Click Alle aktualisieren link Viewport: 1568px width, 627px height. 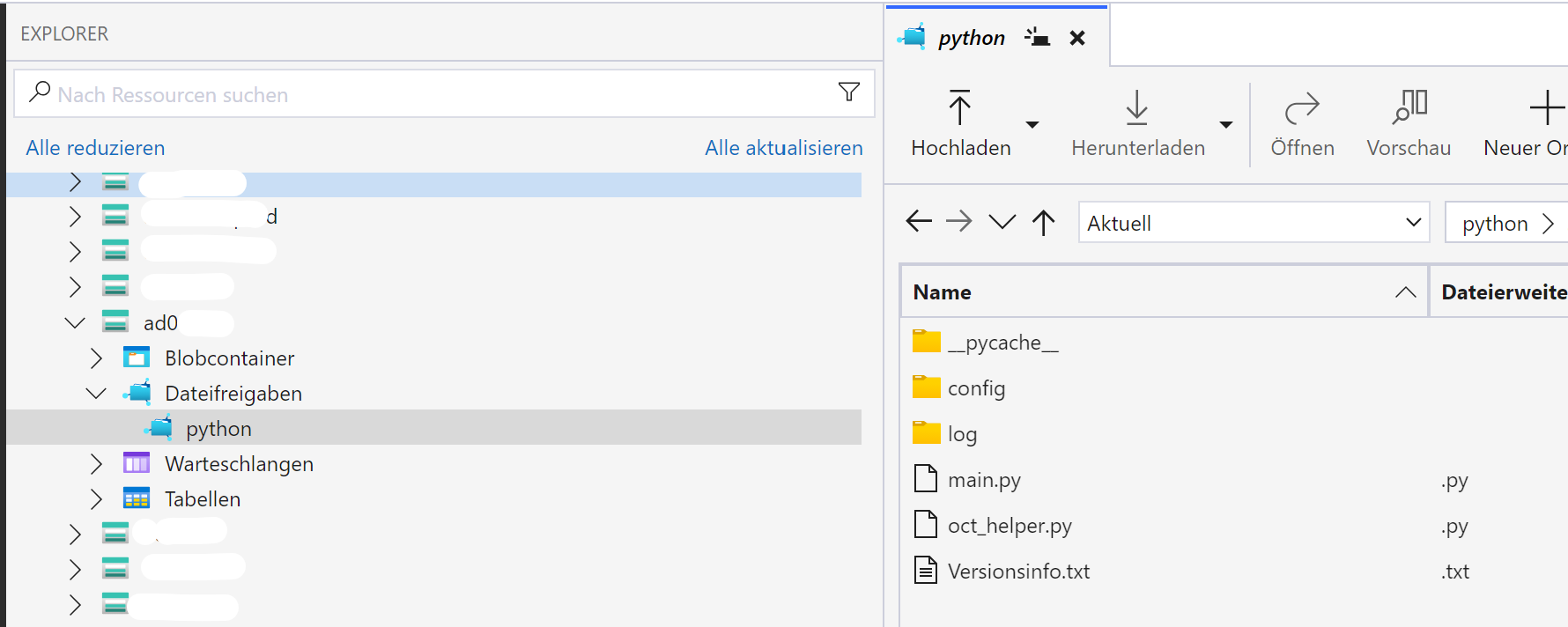[783, 148]
